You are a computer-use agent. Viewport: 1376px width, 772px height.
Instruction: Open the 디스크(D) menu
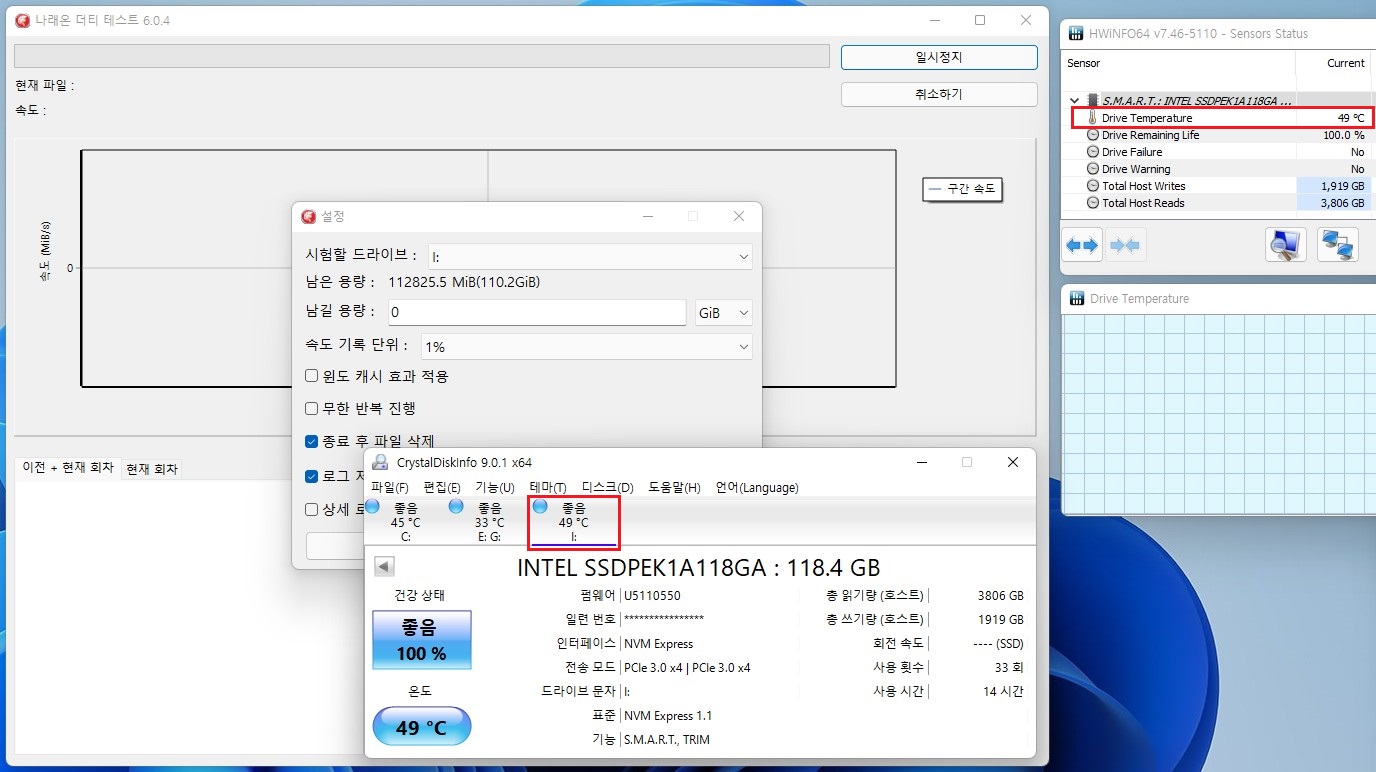(608, 488)
